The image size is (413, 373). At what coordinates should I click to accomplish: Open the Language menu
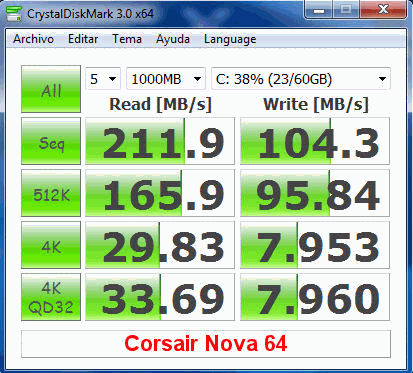230,39
